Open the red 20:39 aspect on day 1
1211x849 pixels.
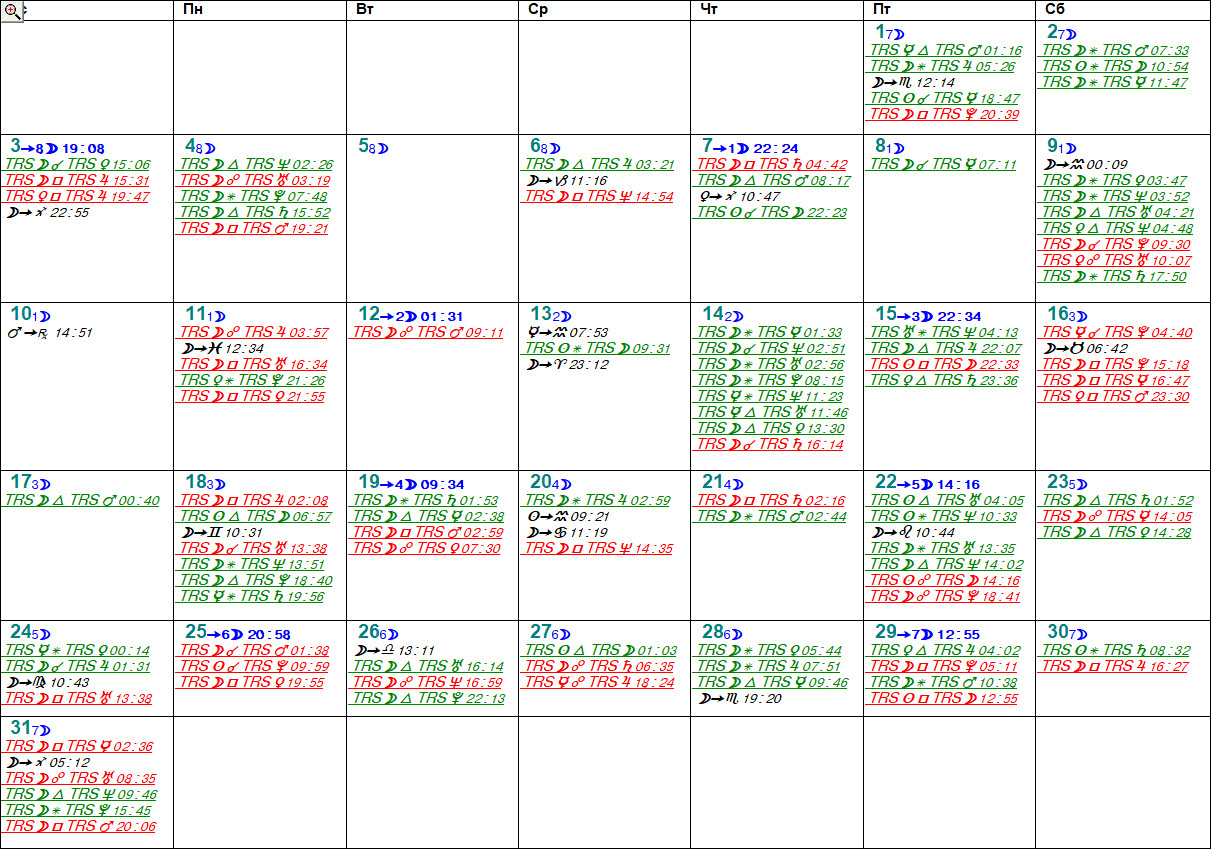(945, 115)
